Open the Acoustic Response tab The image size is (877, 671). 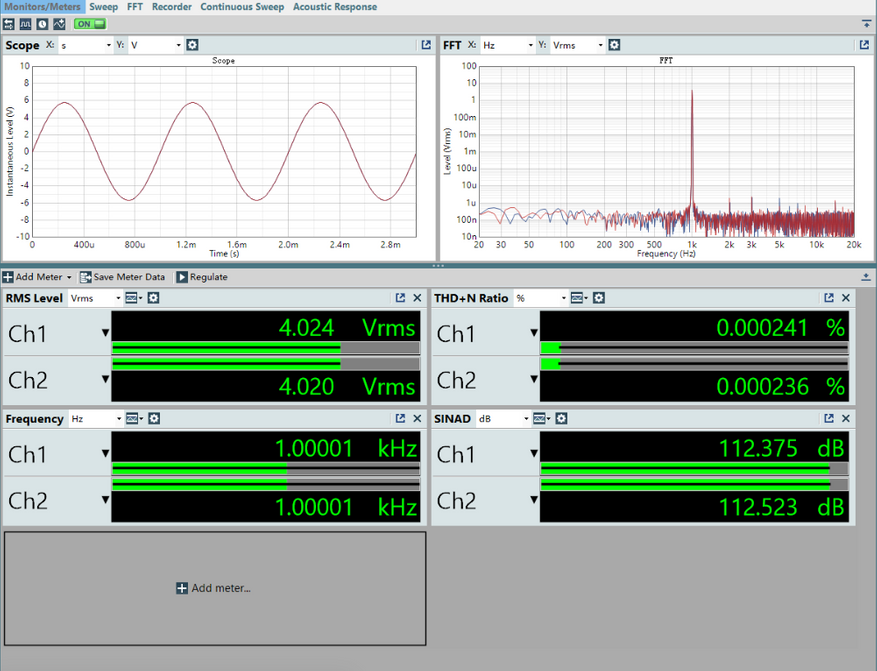pyautogui.click(x=335, y=7)
